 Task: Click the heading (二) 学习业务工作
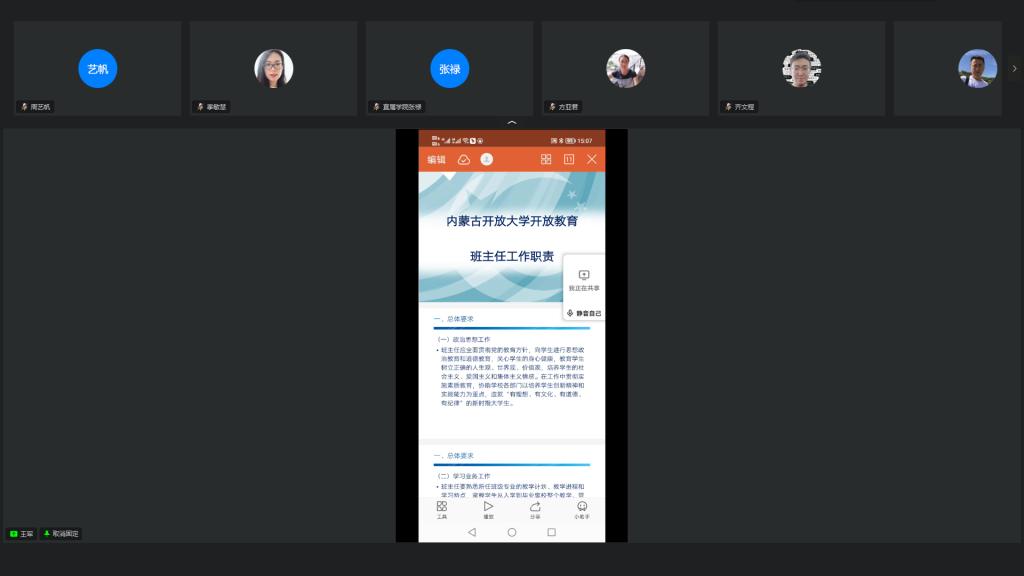(464, 476)
